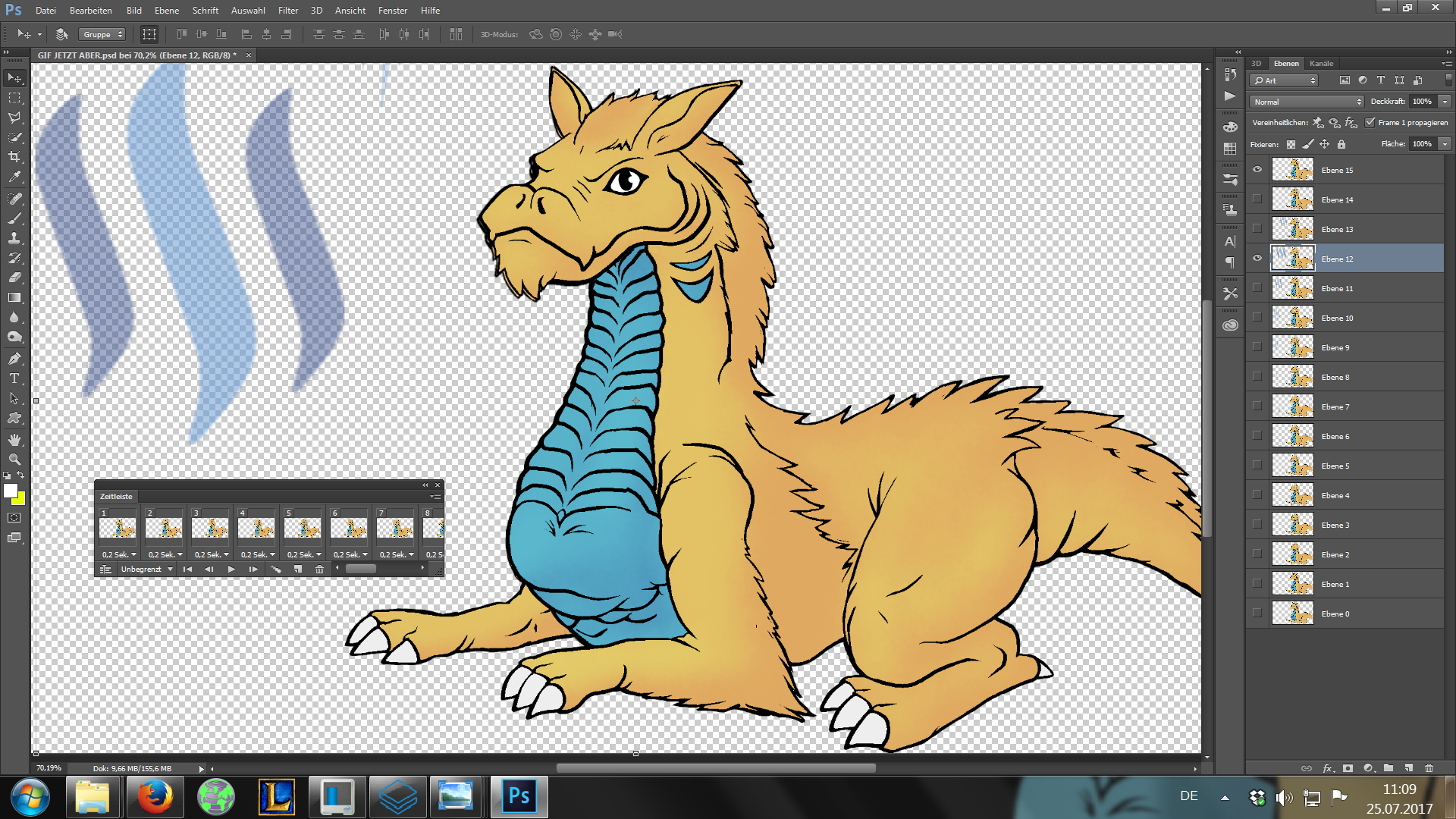Open layer style fx menu at panel bottom
This screenshot has width=1456, height=819.
[1328, 768]
